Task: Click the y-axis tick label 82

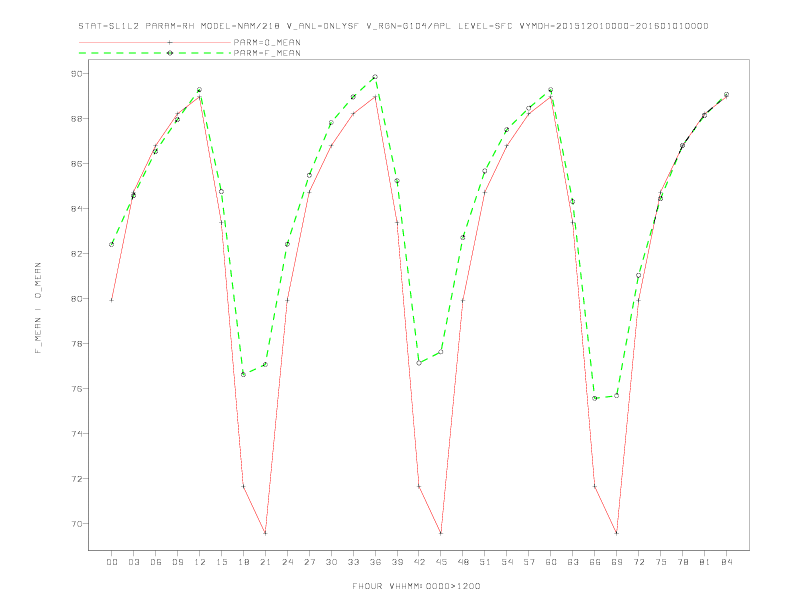Action: pyautogui.click(x=76, y=253)
